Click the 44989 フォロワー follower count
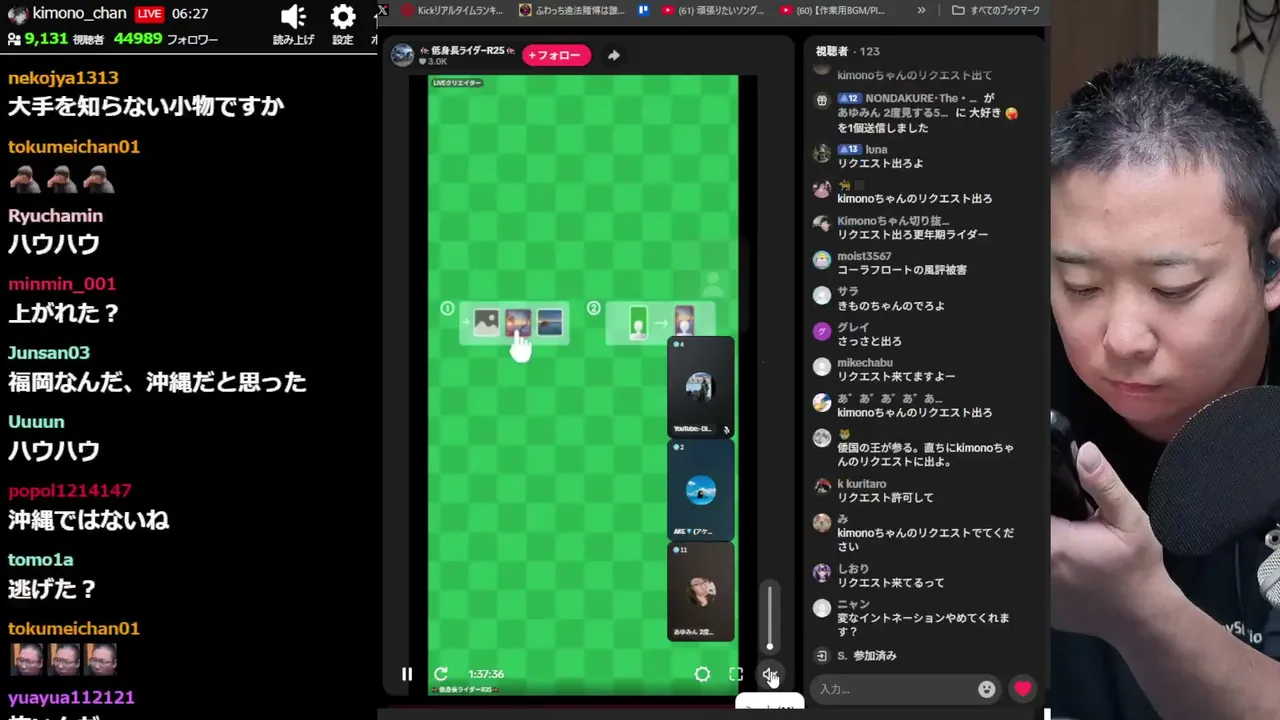This screenshot has height=720, width=1280. [166, 39]
